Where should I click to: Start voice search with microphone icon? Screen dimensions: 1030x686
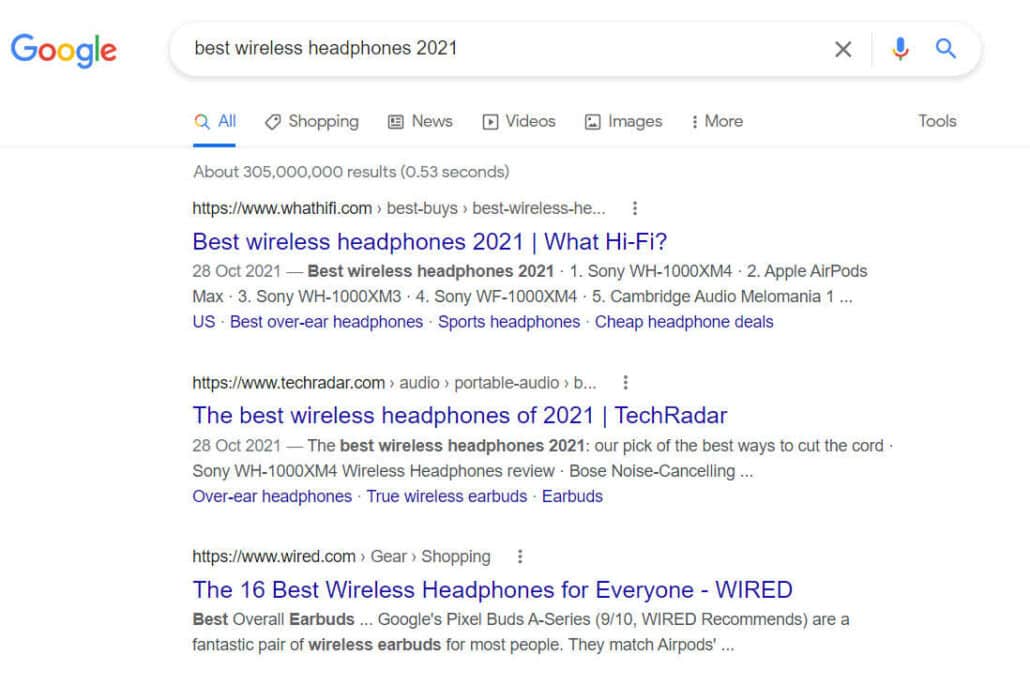click(x=901, y=49)
